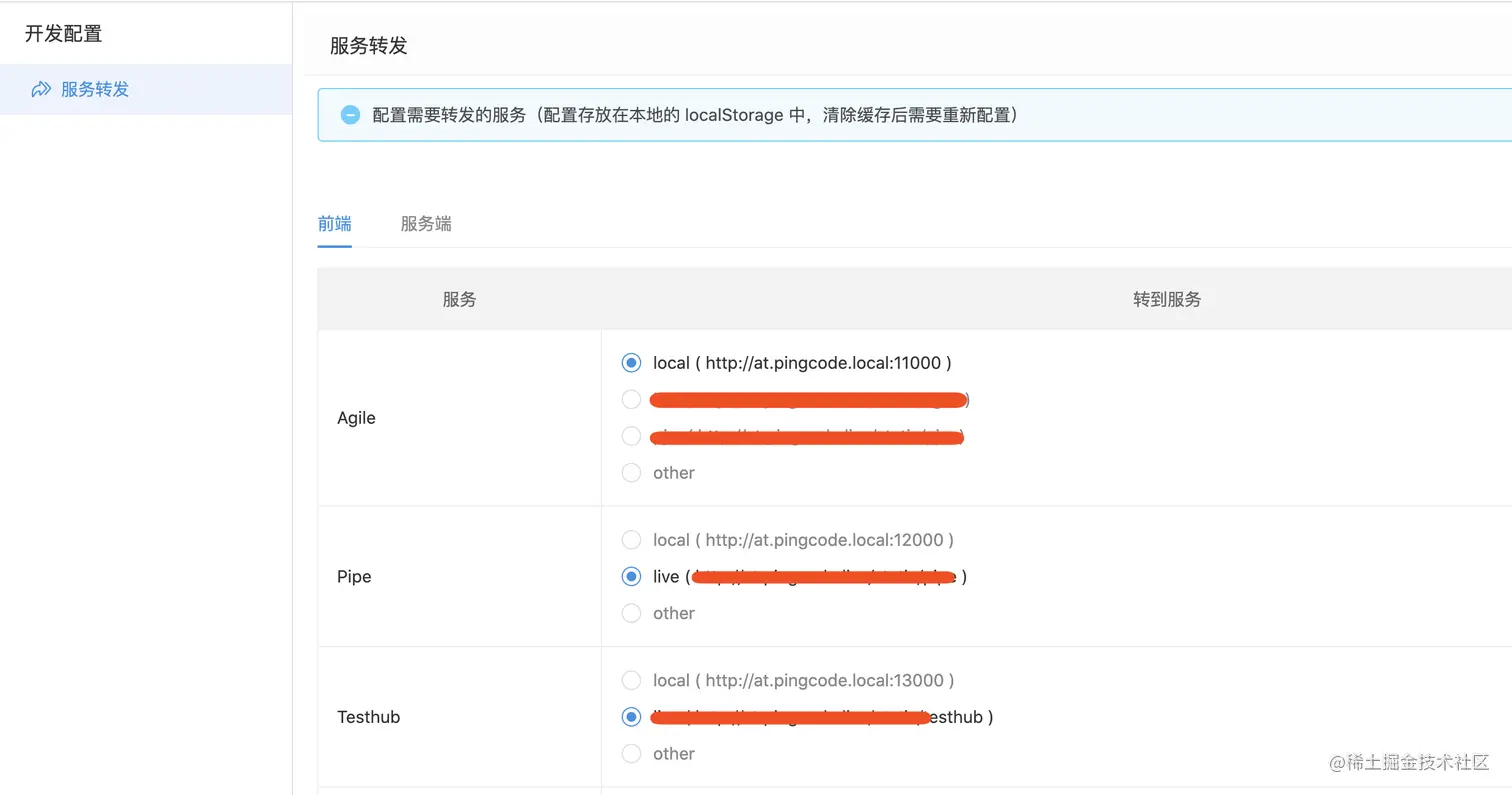Screen dimensions: 1512x795
Task: Select the live radio for Pipe
Action: tap(631, 576)
